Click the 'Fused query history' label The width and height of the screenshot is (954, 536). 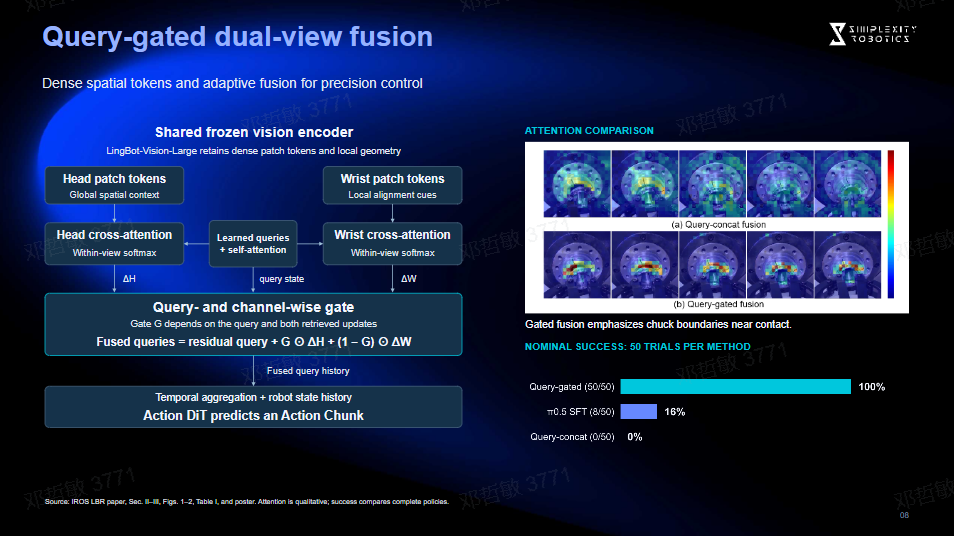[x=308, y=371]
